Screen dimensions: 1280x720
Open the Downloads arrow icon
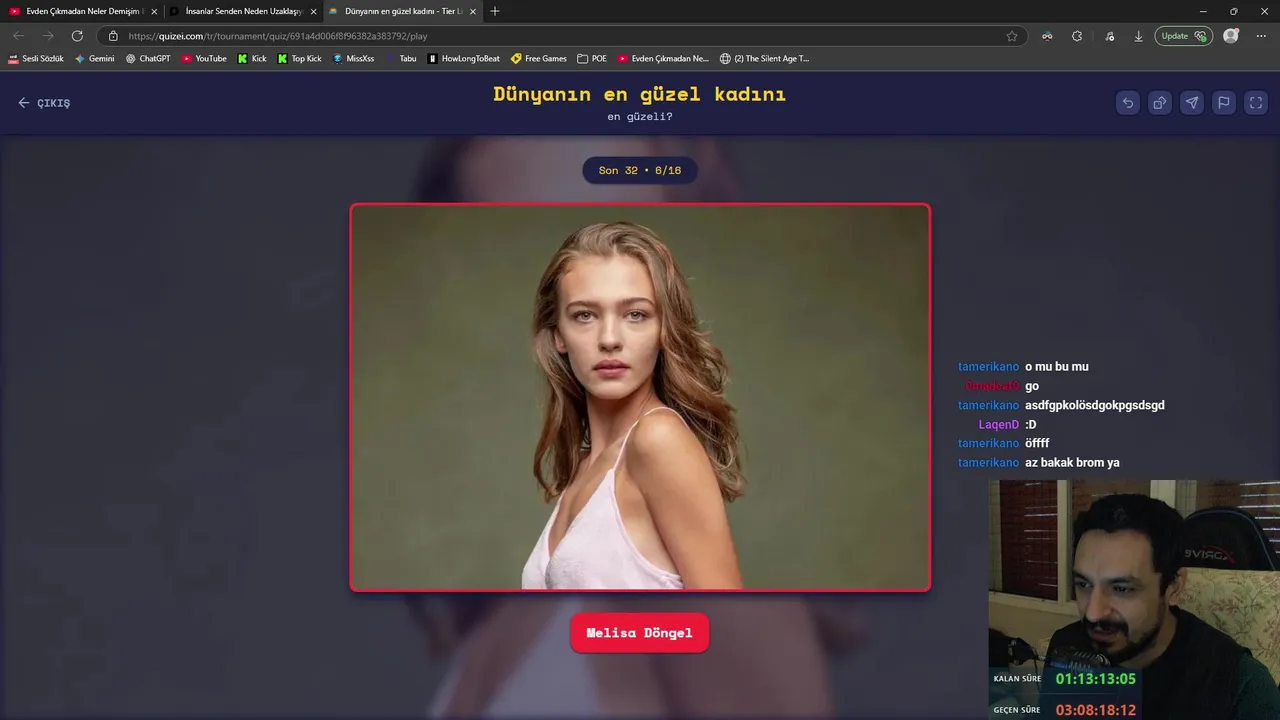[x=1138, y=36]
